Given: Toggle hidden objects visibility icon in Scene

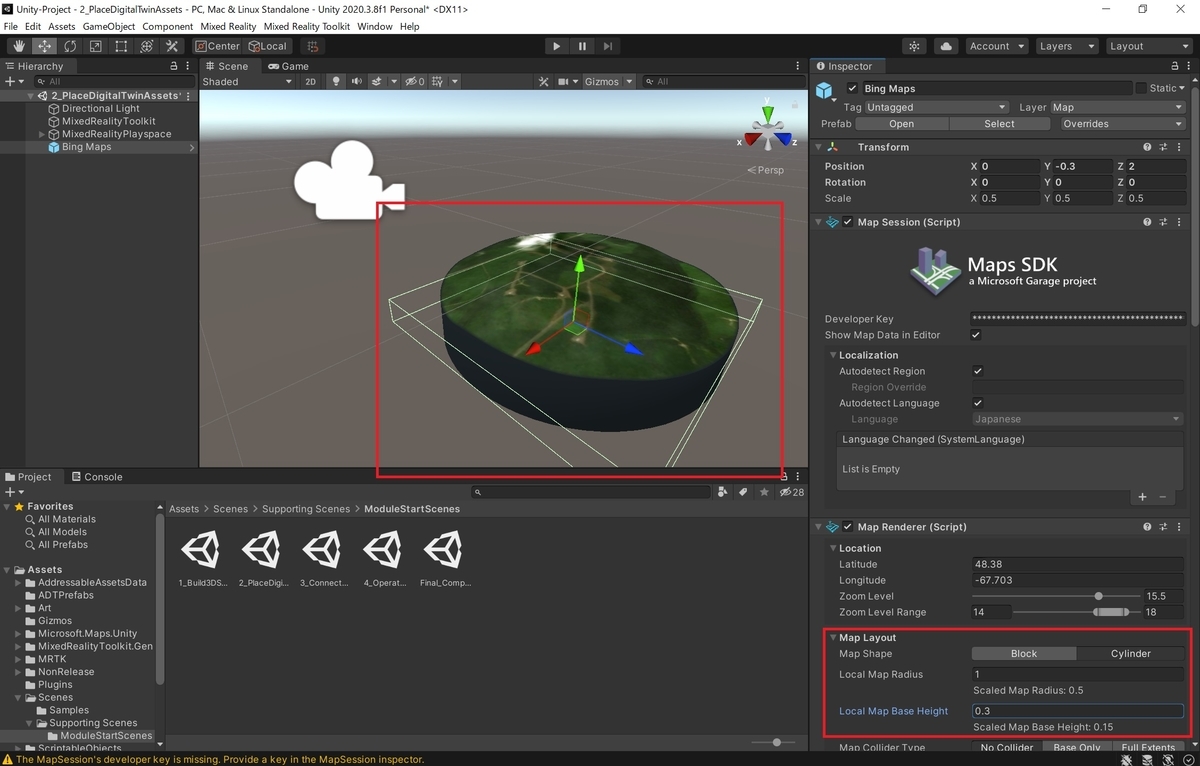Looking at the screenshot, I should [x=415, y=81].
